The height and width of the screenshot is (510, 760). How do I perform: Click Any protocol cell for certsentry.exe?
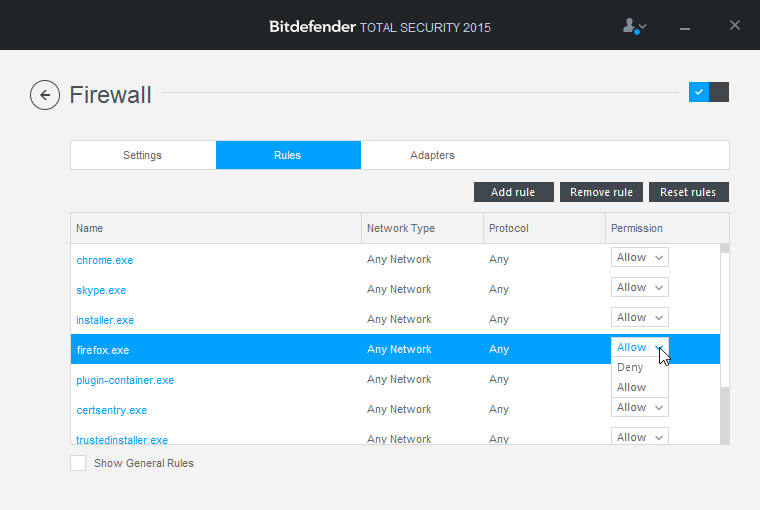click(x=499, y=410)
